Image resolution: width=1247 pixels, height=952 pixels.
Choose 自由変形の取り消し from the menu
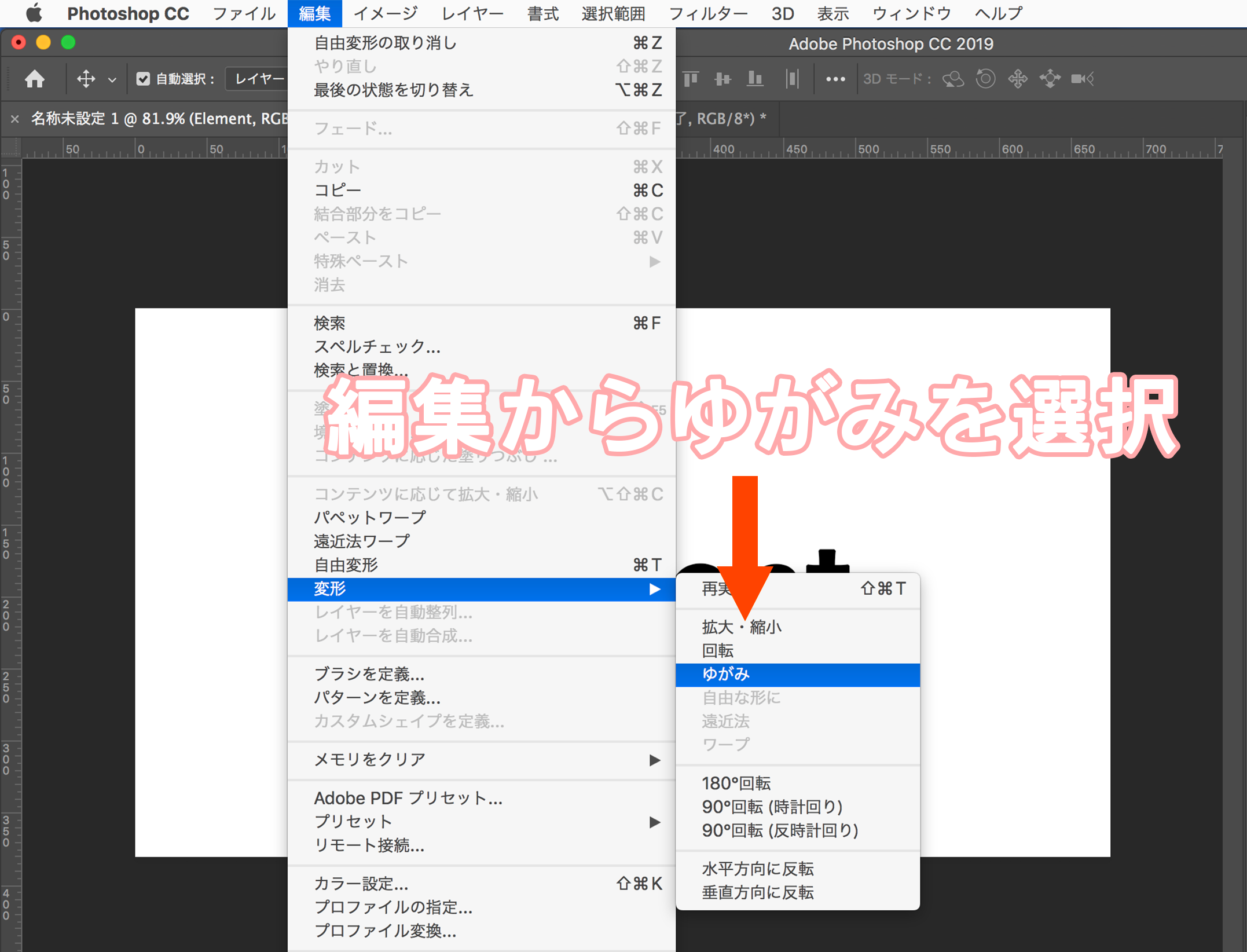482,43
